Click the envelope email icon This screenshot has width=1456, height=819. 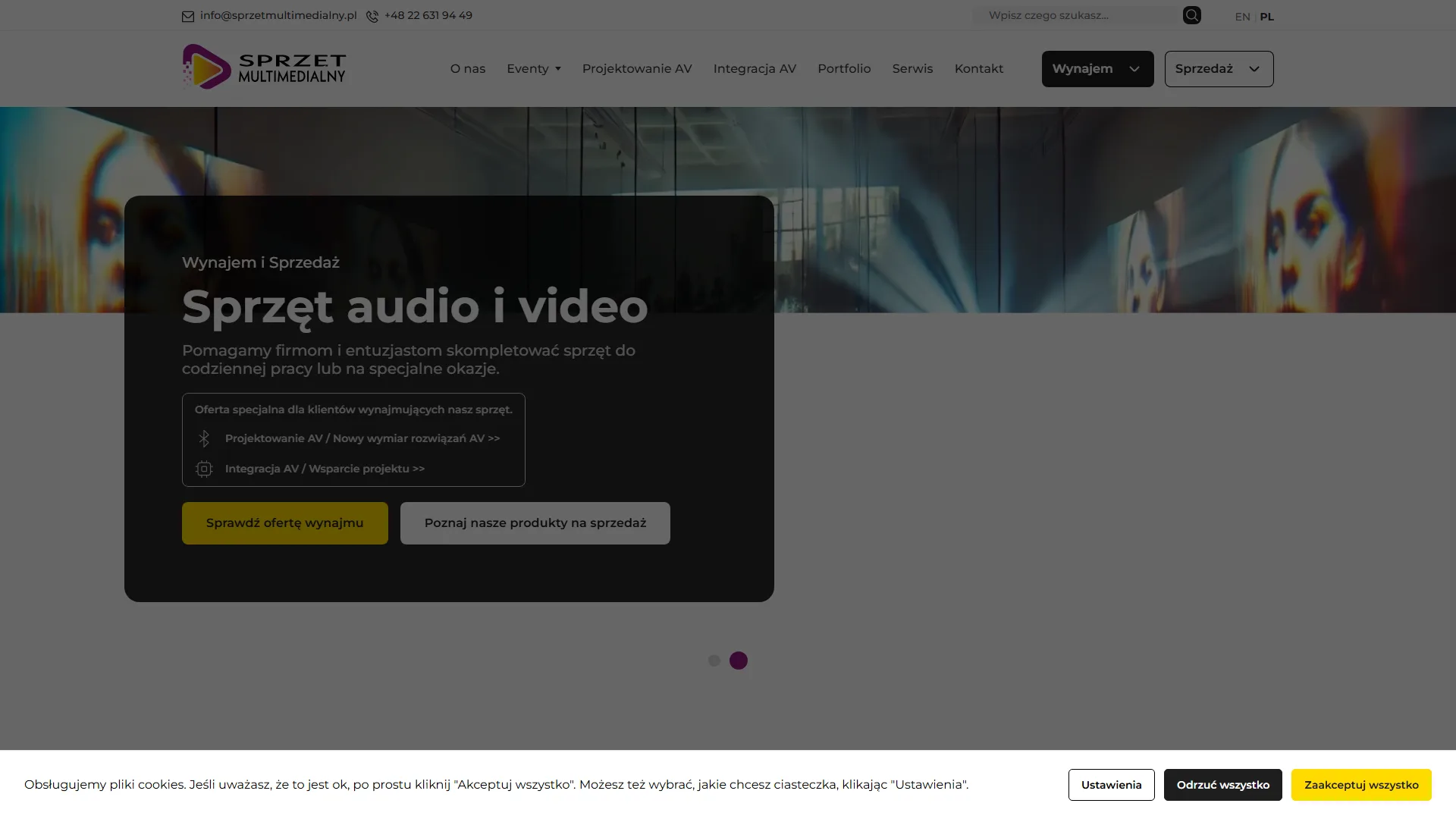pos(188,16)
